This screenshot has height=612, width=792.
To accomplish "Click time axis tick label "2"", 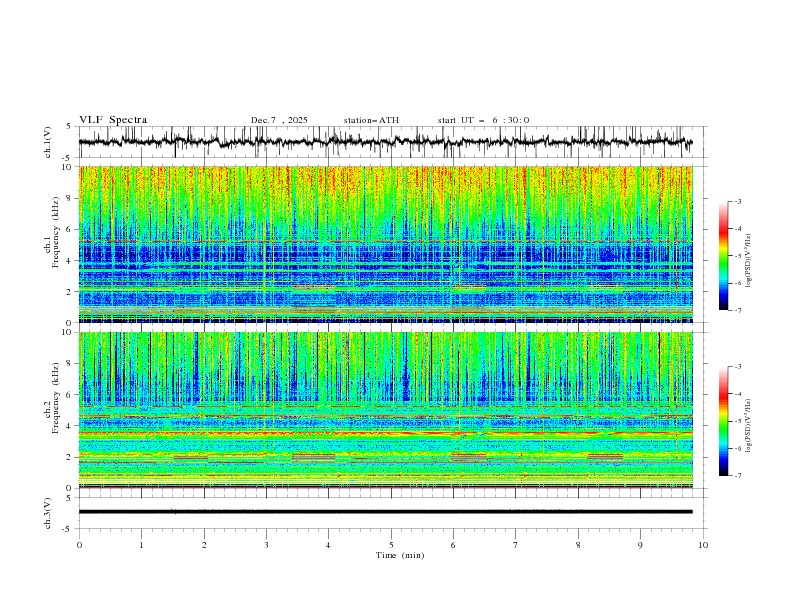I will coord(204,545).
